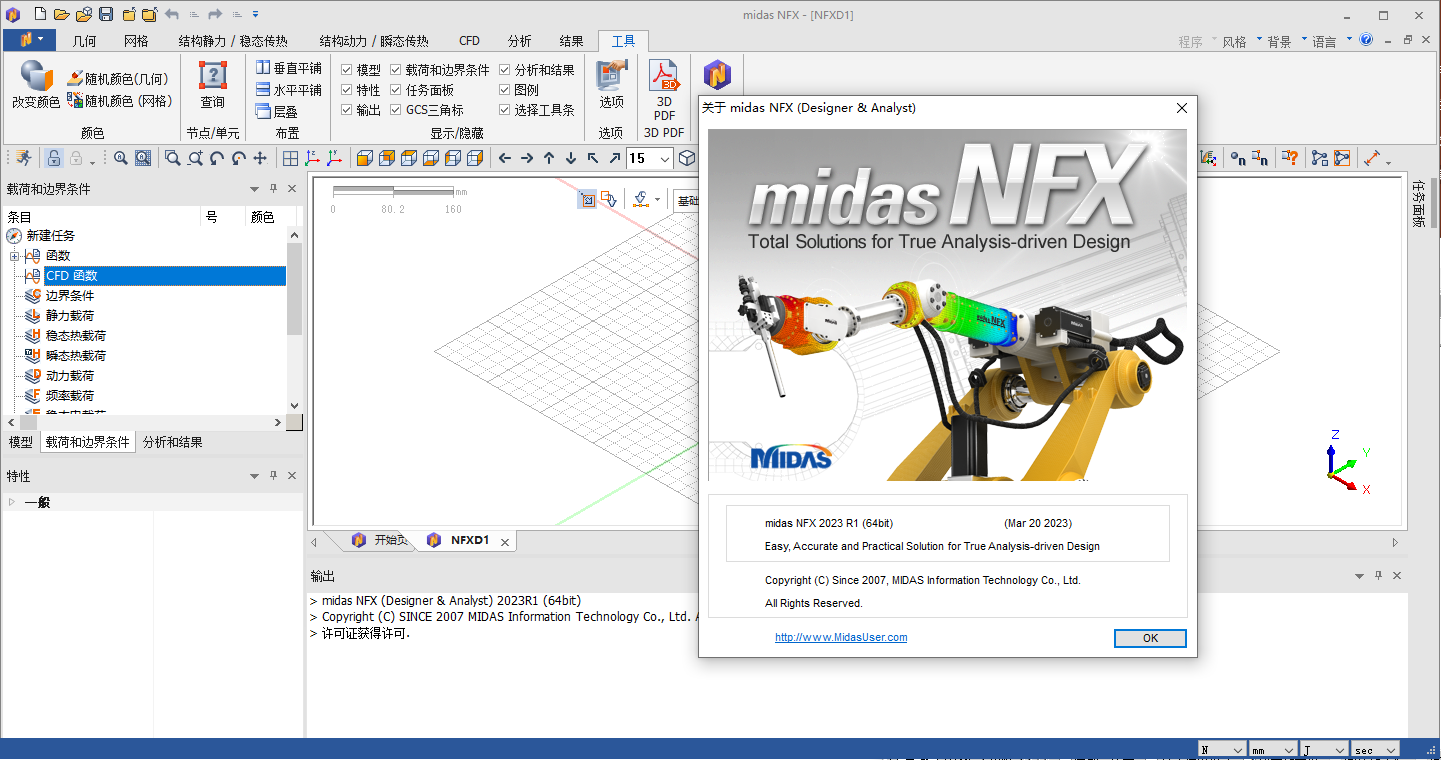Switch to the 分析和结果 panel tab
The width and height of the screenshot is (1441, 760).
coord(172,442)
